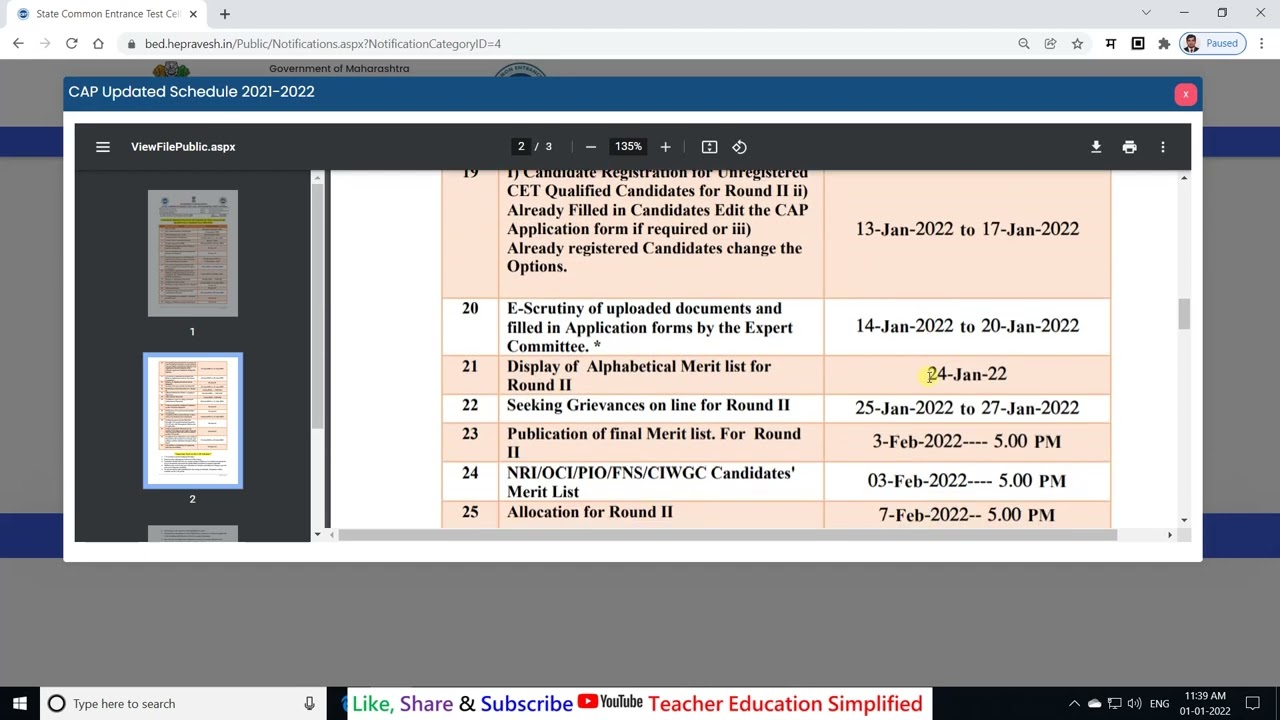The width and height of the screenshot is (1280, 720).
Task: Bookmark this page with the star icon
Action: pos(1077,44)
